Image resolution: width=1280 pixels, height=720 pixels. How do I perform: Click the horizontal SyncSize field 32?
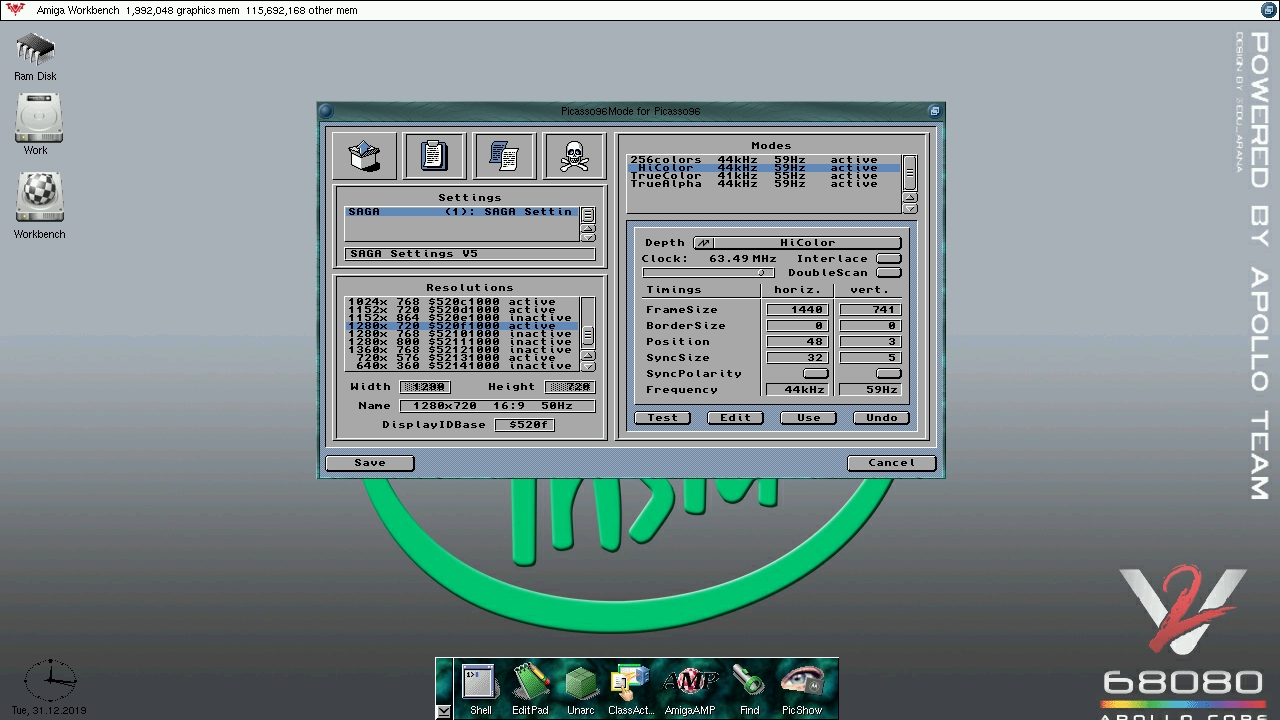(797, 358)
